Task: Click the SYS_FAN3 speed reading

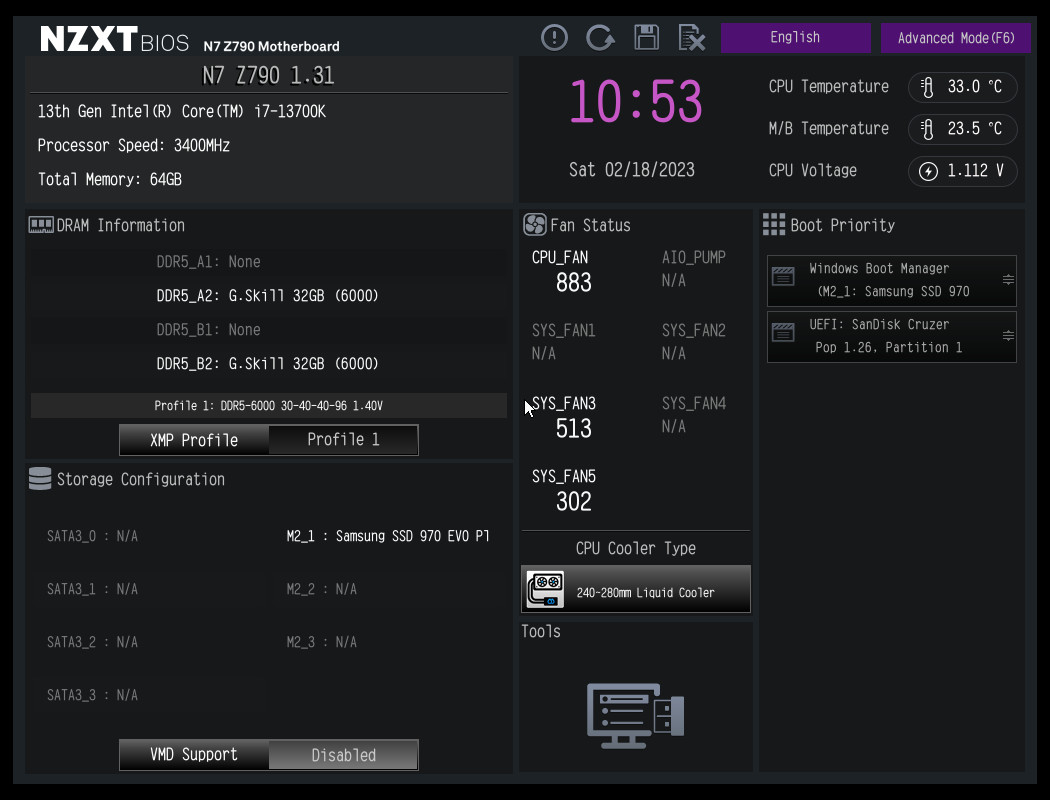Action: tap(573, 429)
